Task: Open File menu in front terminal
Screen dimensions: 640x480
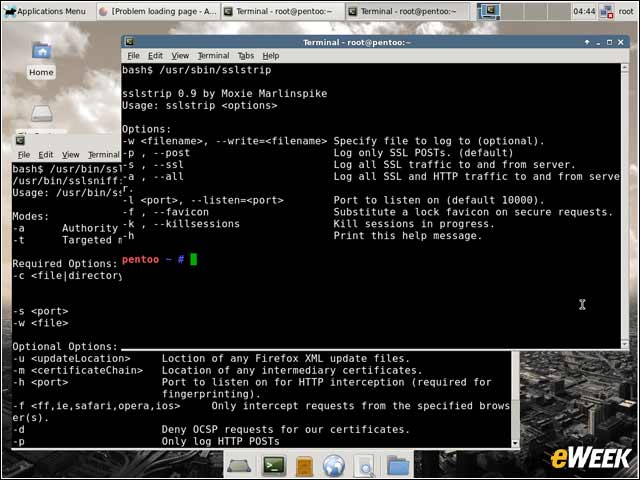Action: tap(133, 56)
